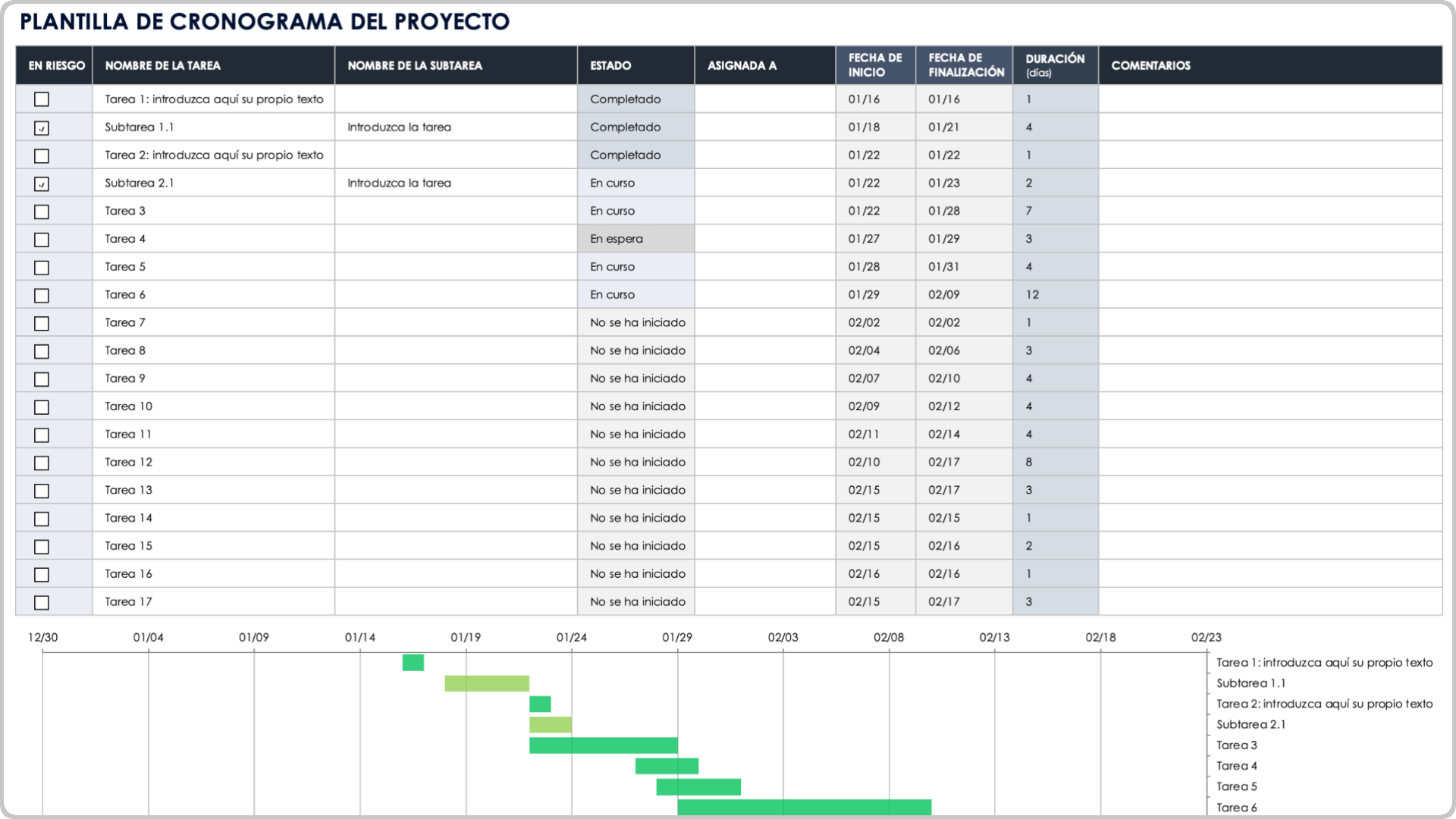This screenshot has height=819, width=1456.
Task: Toggle the risk checkbox for Tarea 17
Action: [x=42, y=603]
